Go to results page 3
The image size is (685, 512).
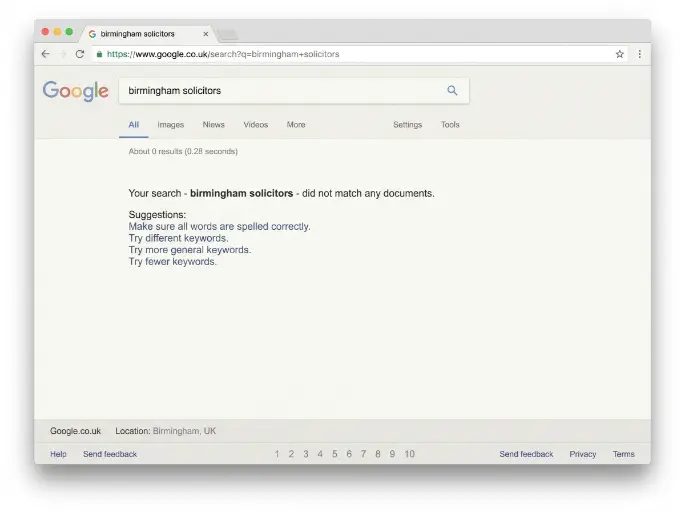[x=306, y=454]
